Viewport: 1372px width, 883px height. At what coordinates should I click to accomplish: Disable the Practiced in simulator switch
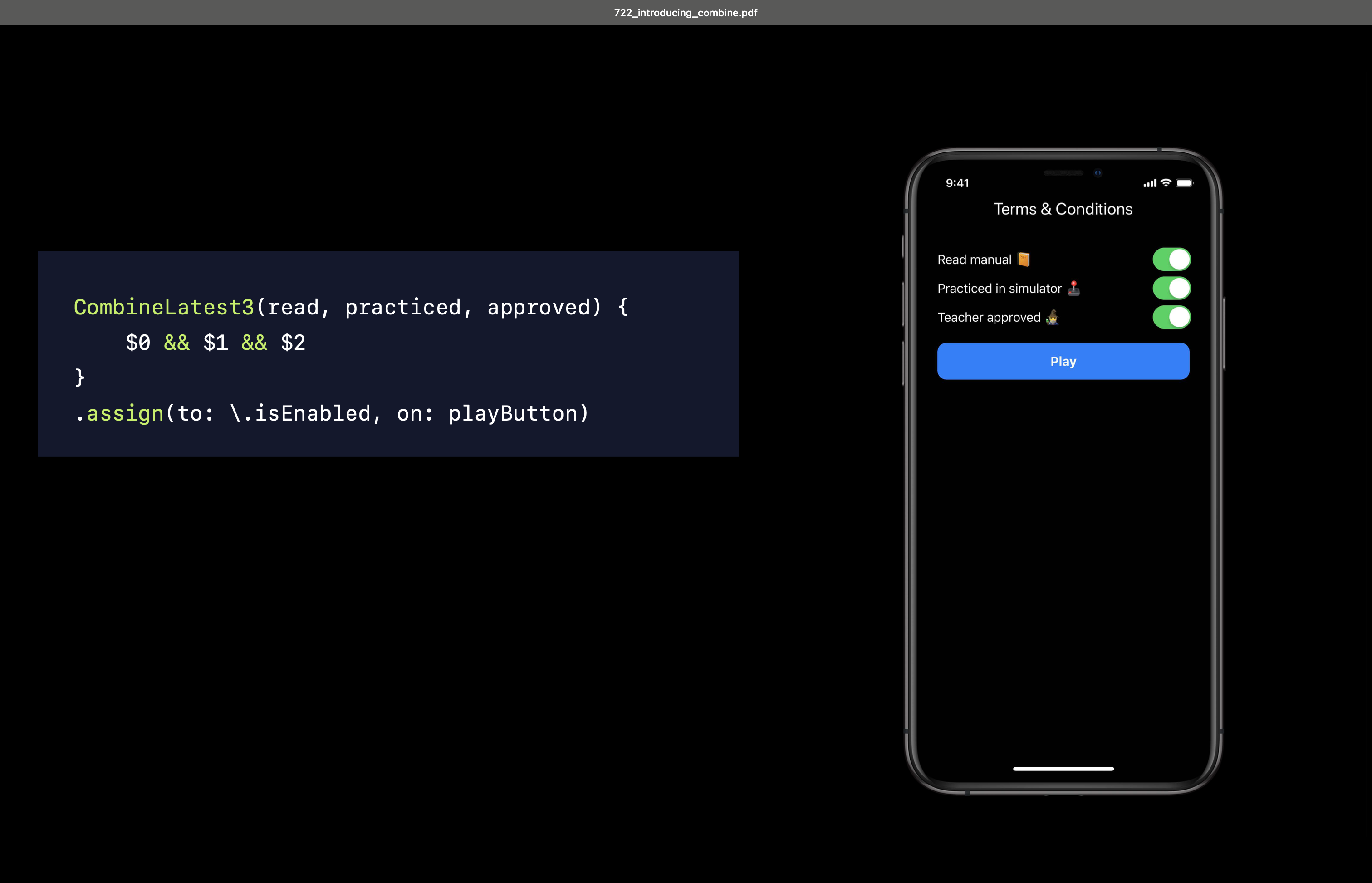coord(1171,289)
